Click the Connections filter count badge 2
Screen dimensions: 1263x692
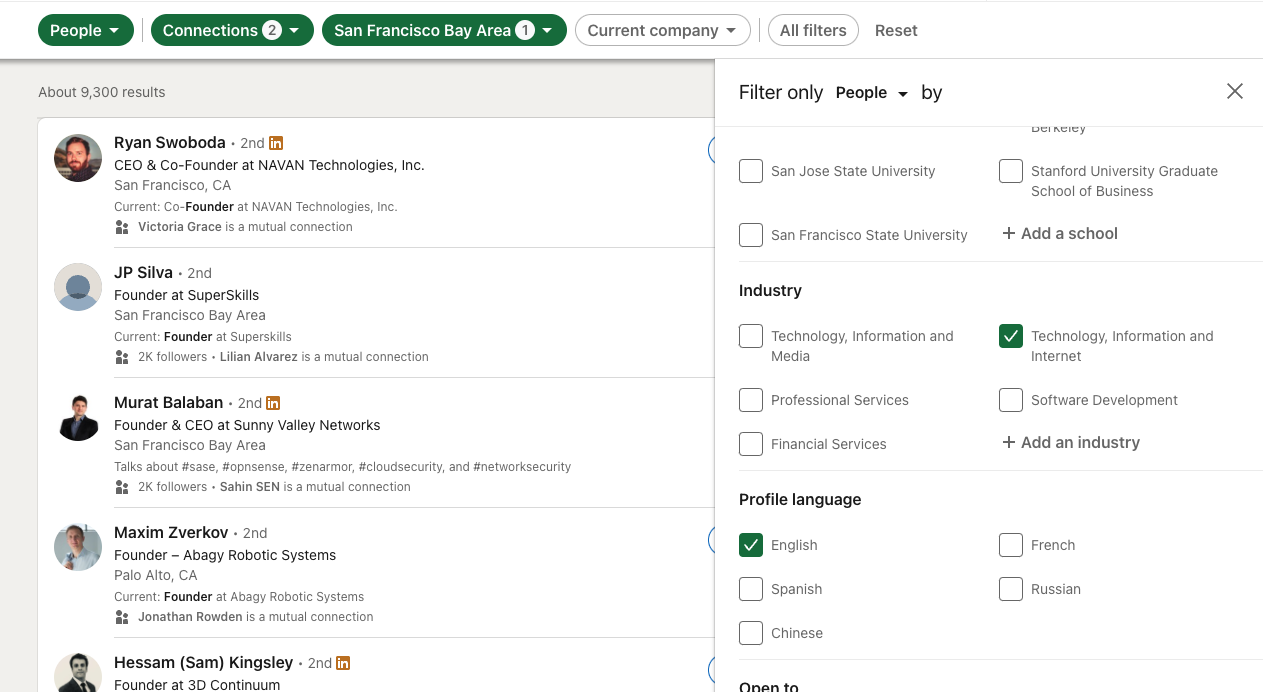(272, 30)
